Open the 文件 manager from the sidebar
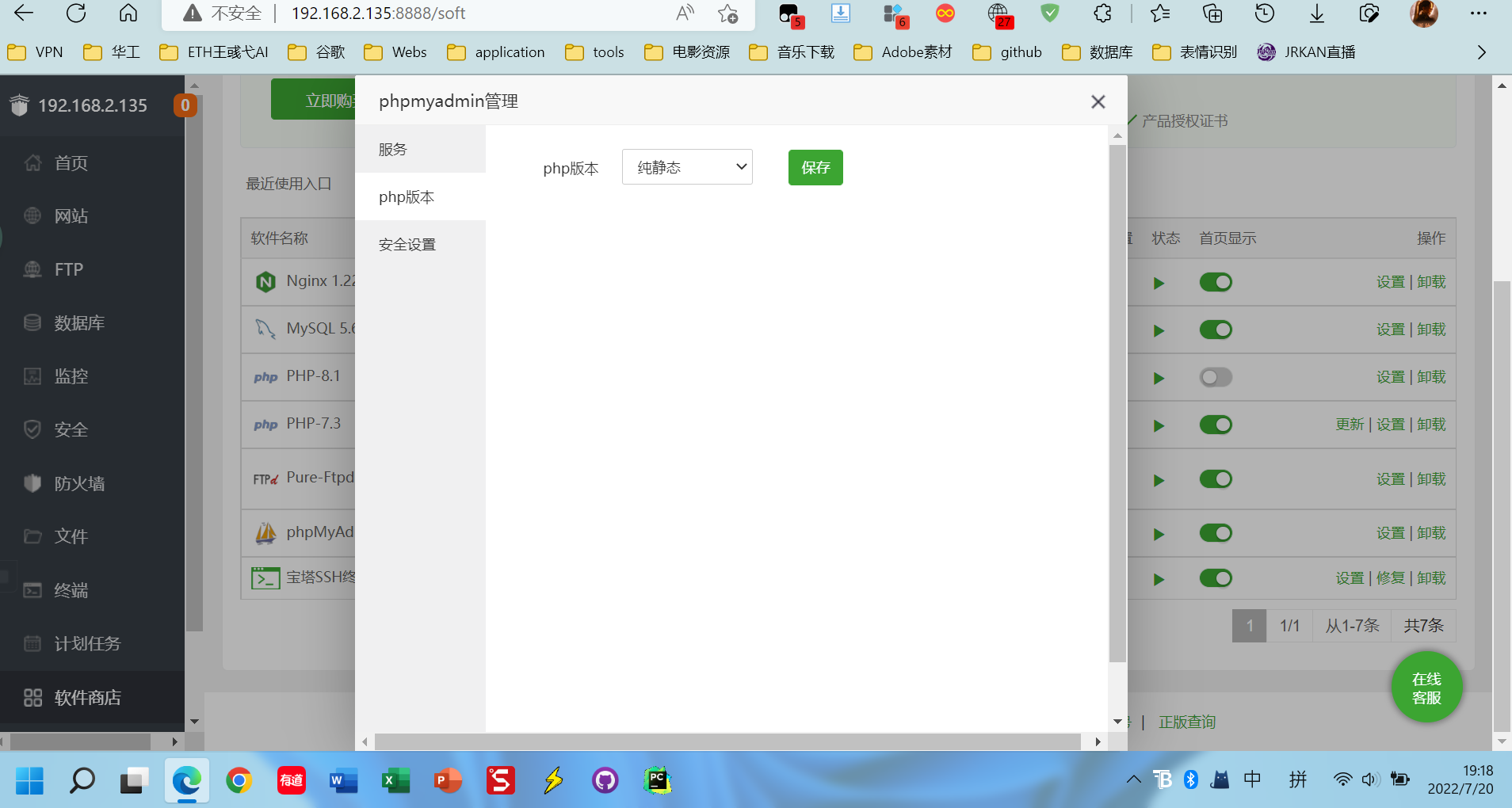 coord(71,536)
